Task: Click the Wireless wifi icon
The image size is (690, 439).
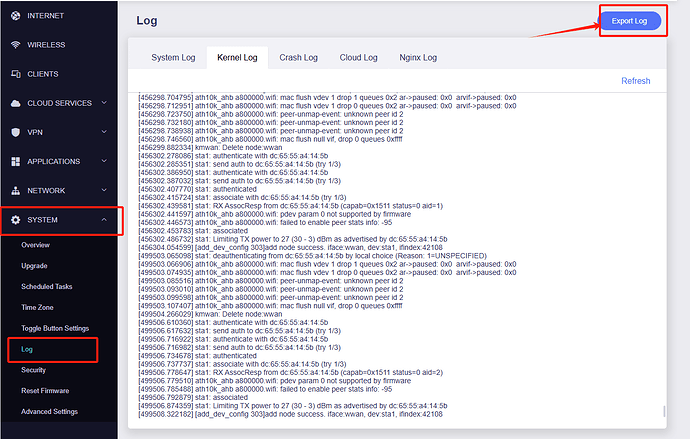Action: pyautogui.click(x=16, y=45)
